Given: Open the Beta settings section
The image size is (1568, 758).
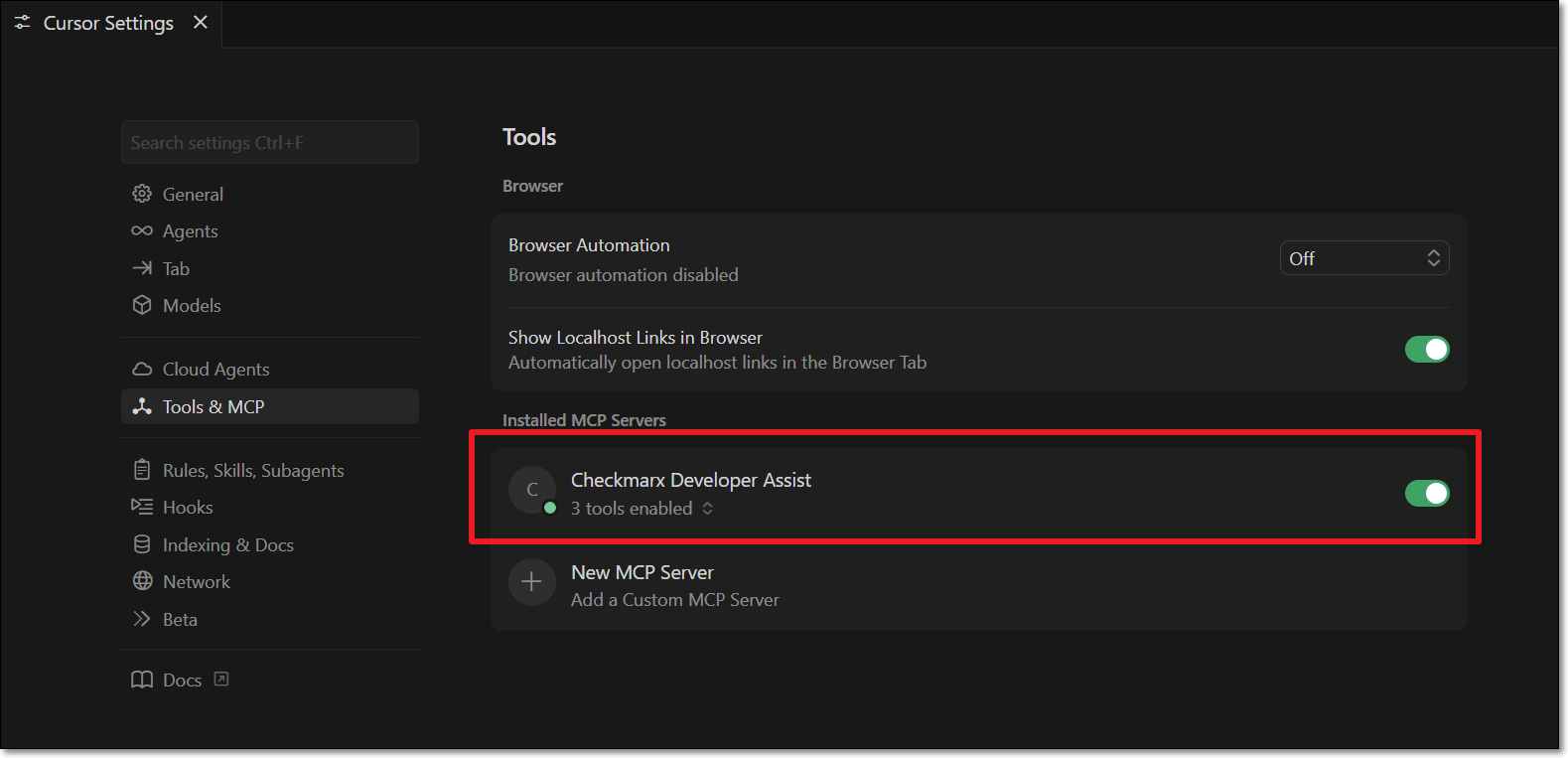Looking at the screenshot, I should tap(180, 619).
